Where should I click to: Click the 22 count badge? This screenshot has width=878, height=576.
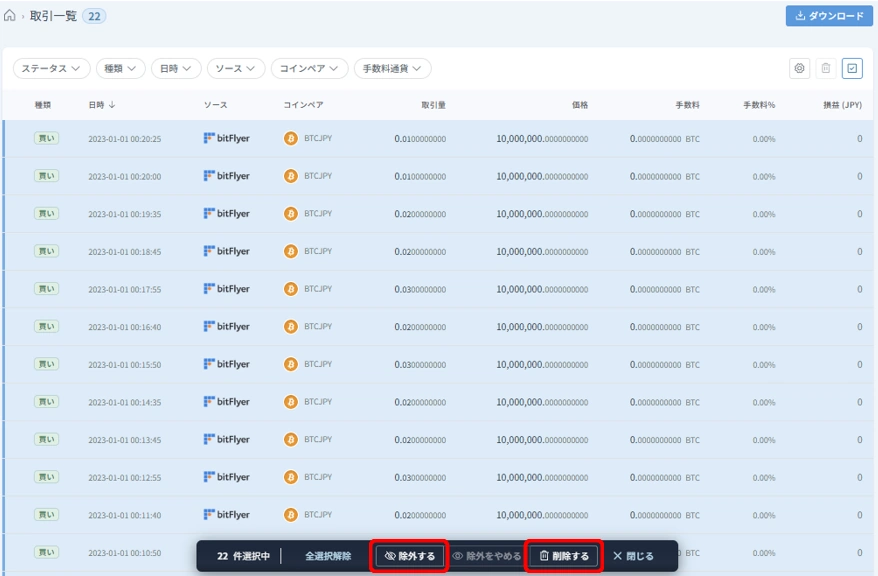94,16
